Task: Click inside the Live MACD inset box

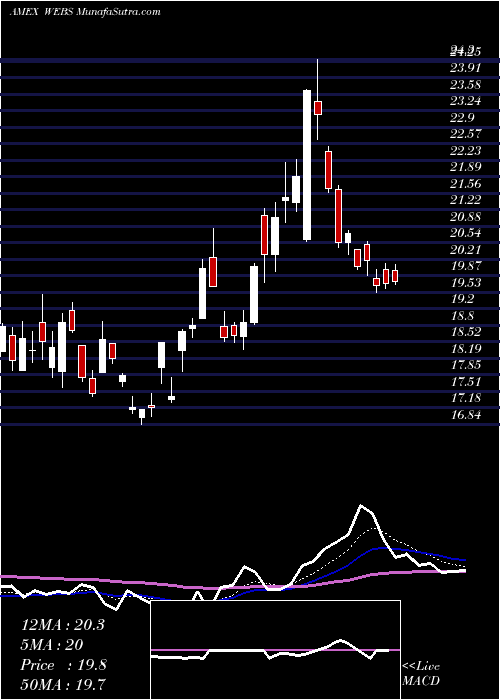Action: pos(275,650)
